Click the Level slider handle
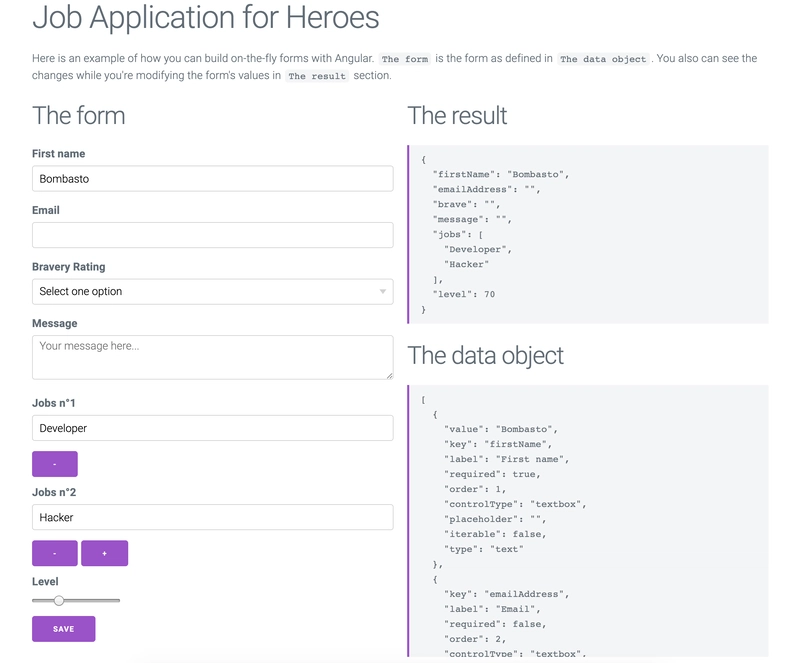The height and width of the screenshot is (663, 800). click(59, 601)
